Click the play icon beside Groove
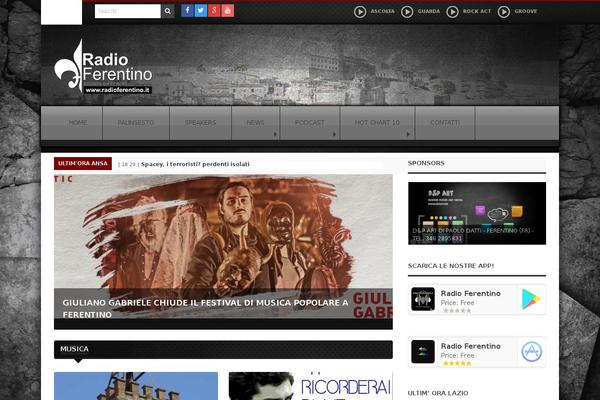This screenshot has width=600, height=400. click(504, 12)
